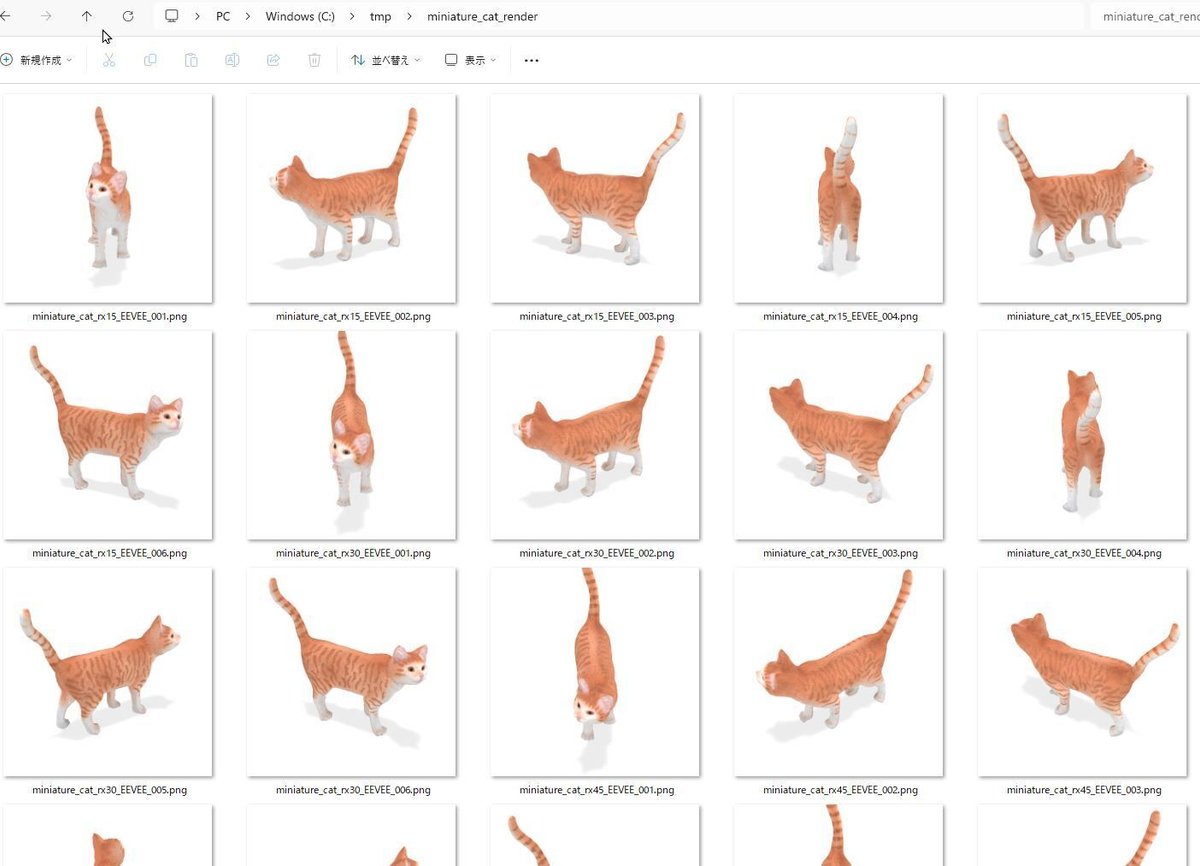Go back with the left arrow button
Viewport: 1200px width, 866px height.
[6, 16]
